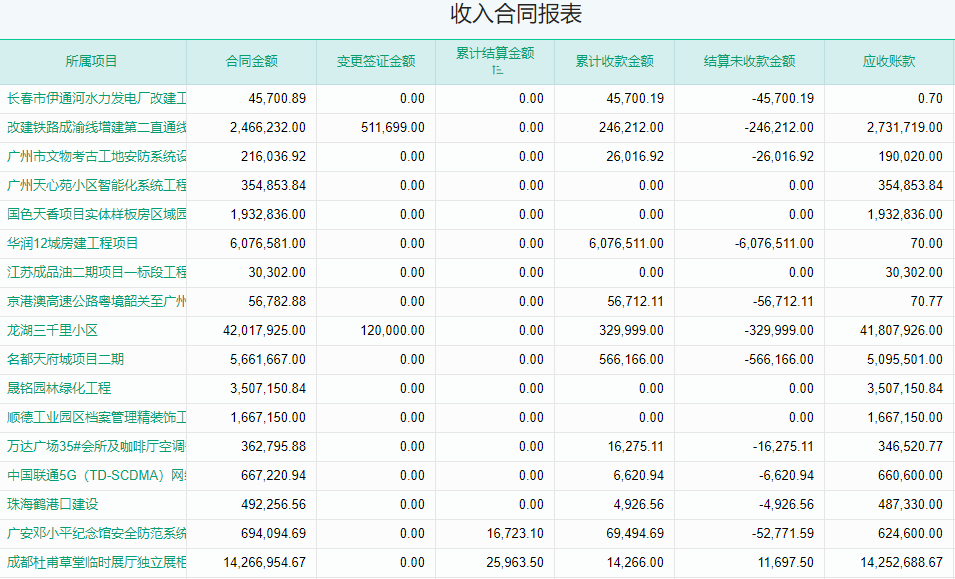Open the 珠海鹤港口建设 project link
This screenshot has width=955, height=579.
tap(53, 504)
